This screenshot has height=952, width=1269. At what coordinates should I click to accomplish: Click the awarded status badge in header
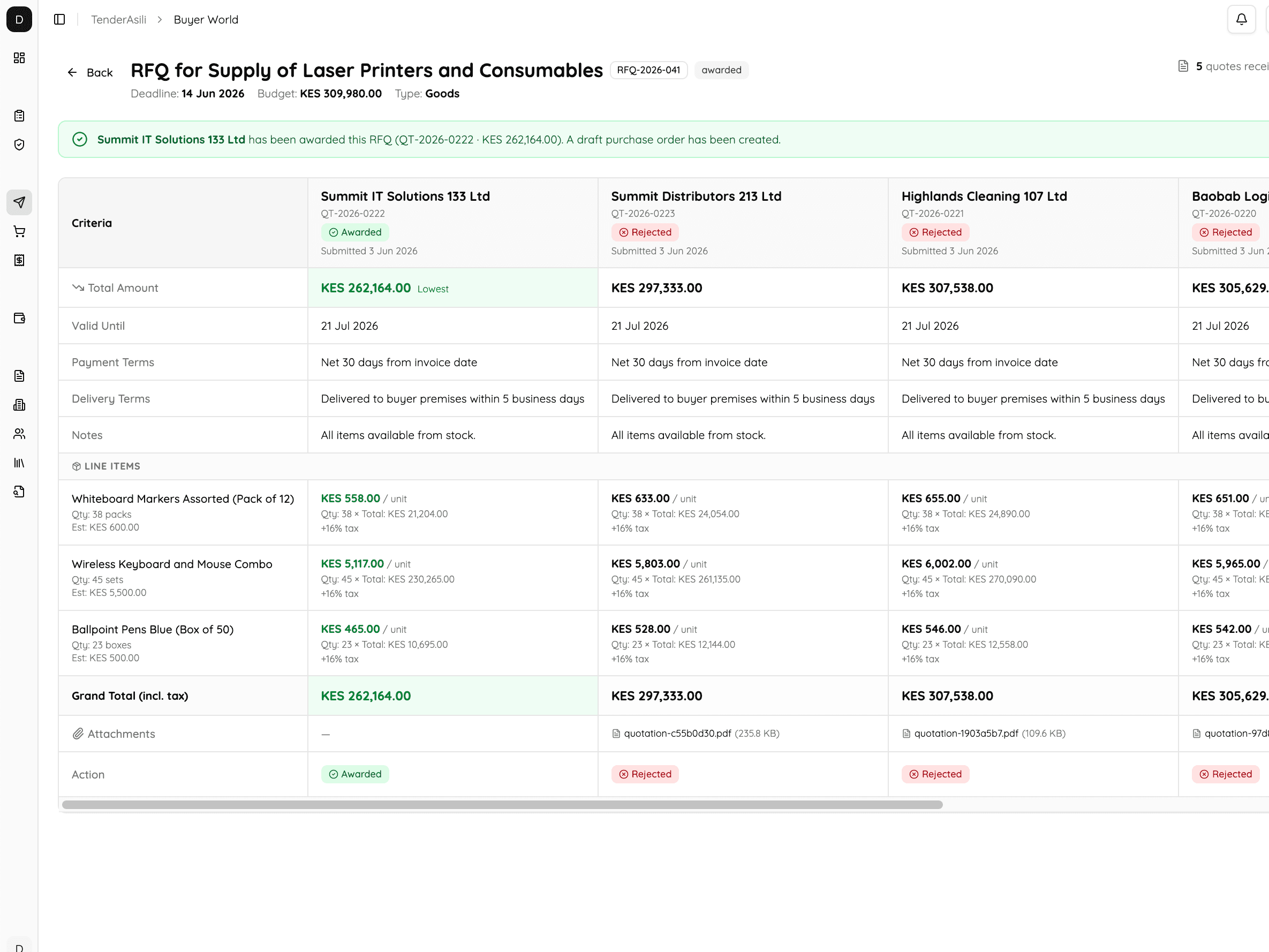tap(722, 70)
